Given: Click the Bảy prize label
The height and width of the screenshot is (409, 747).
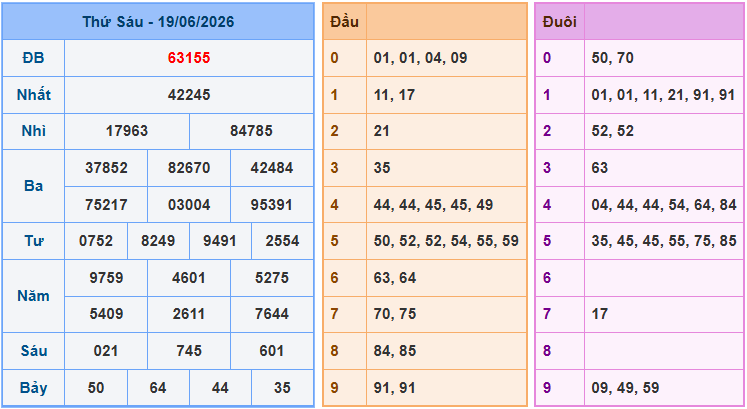Looking at the screenshot, I should [x=33, y=388].
